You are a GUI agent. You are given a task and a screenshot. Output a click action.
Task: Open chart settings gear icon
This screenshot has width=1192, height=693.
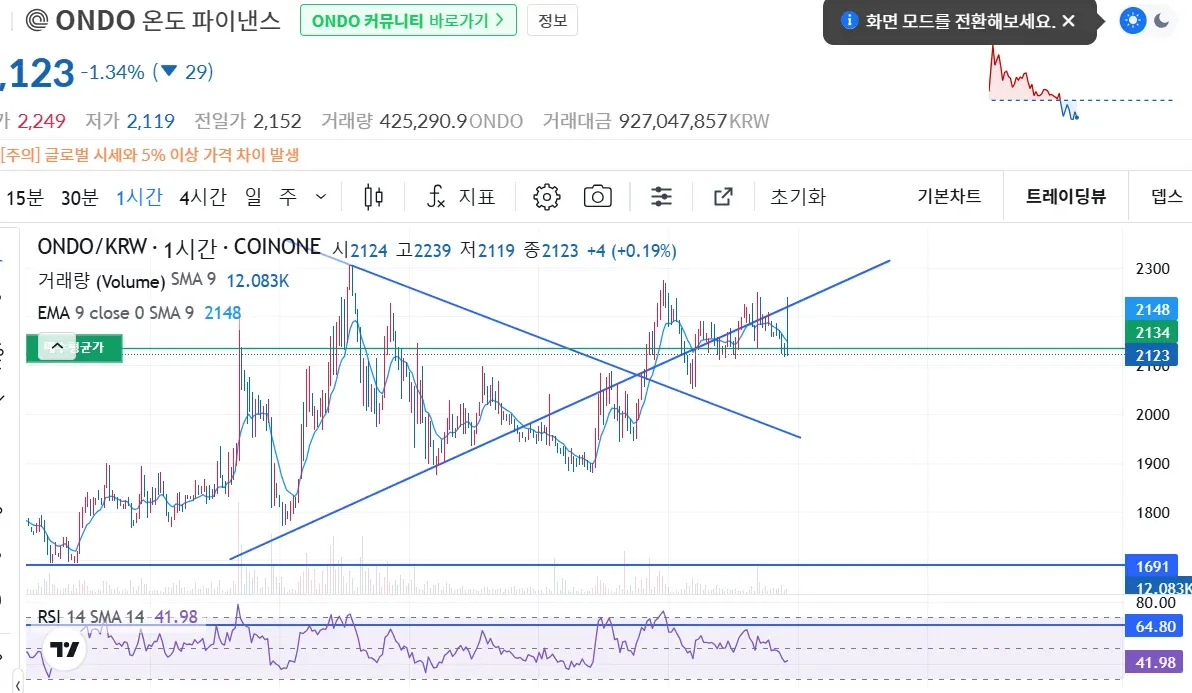[547, 197]
